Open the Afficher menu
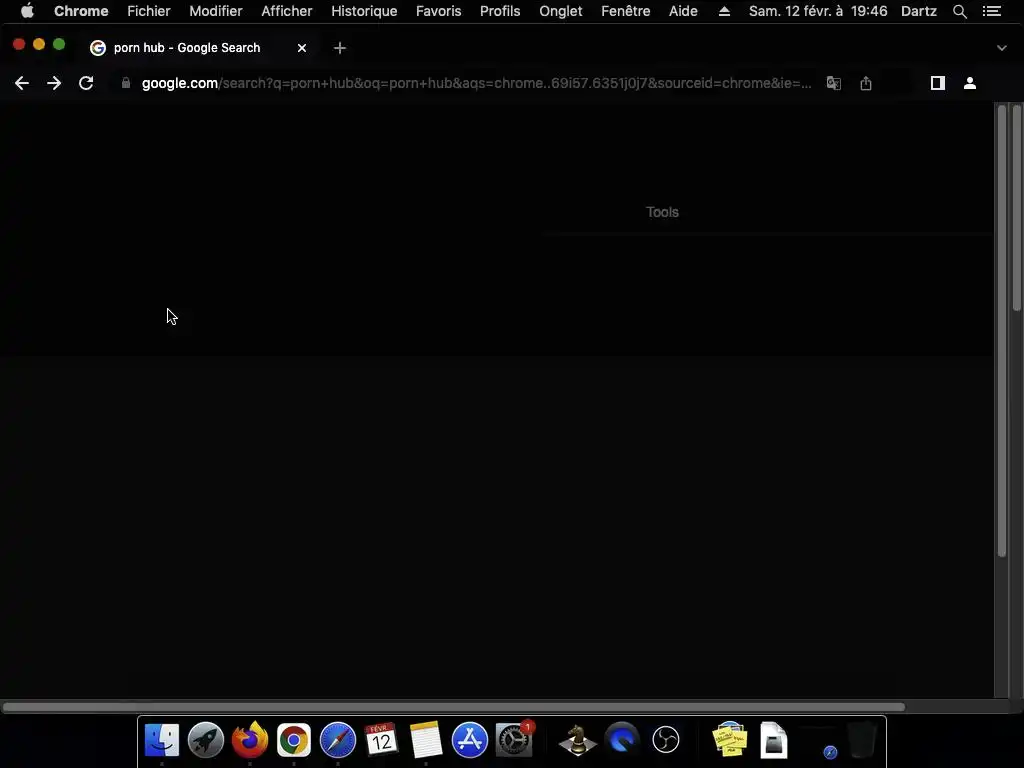 (x=286, y=11)
